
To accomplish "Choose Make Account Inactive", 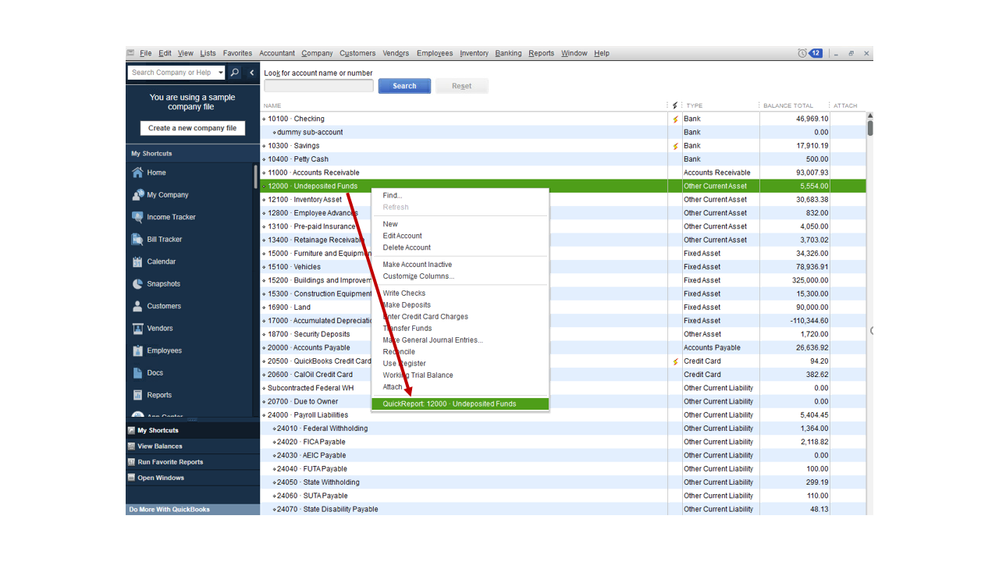I will 417,264.
